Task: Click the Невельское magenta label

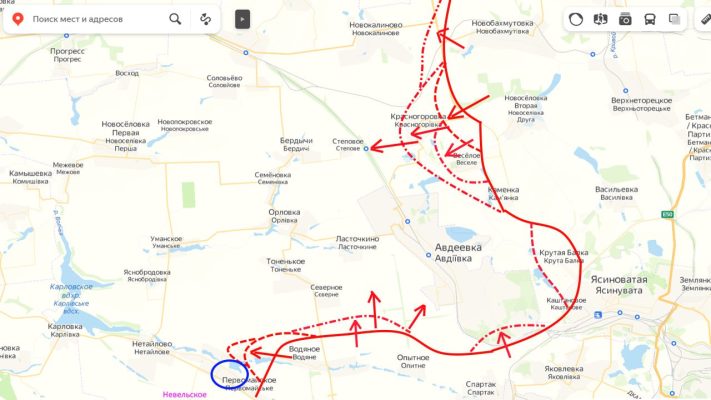Action: click(x=185, y=395)
